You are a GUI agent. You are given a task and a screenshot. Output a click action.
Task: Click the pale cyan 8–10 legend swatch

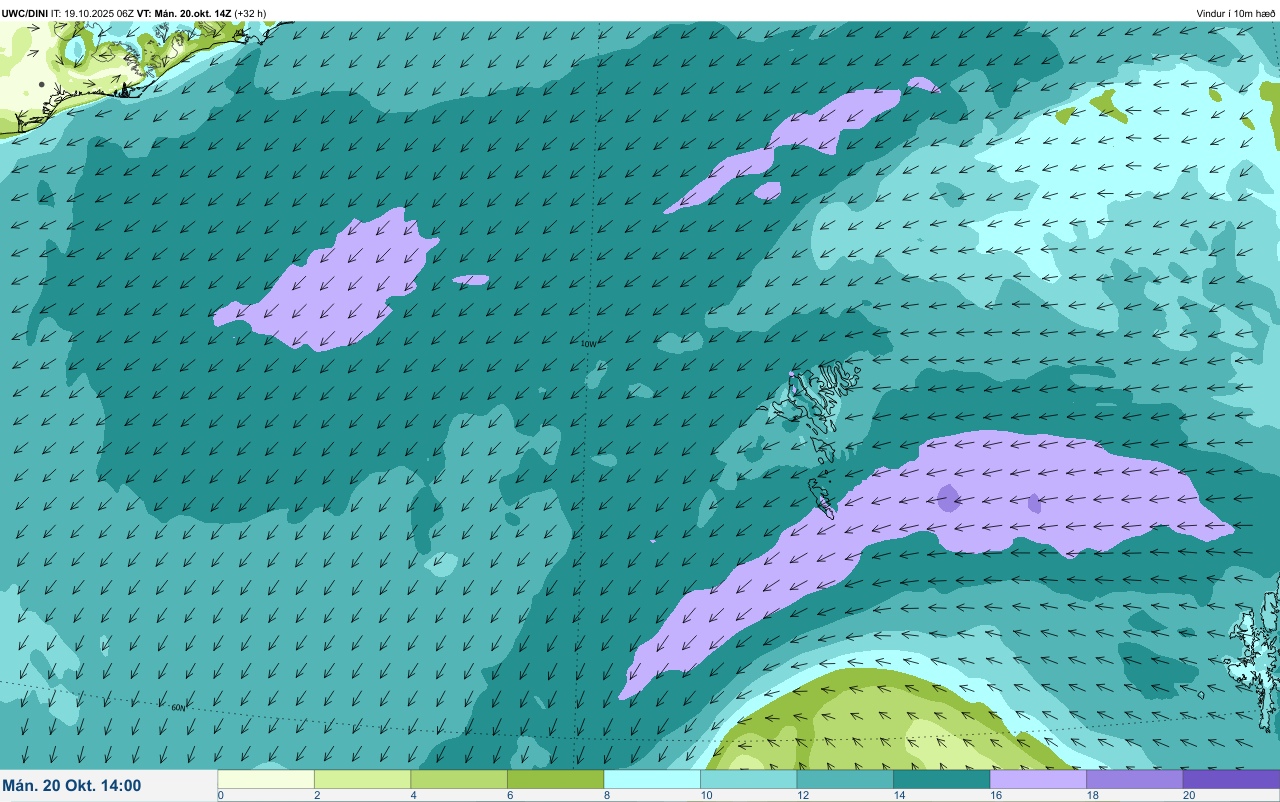pos(652,779)
